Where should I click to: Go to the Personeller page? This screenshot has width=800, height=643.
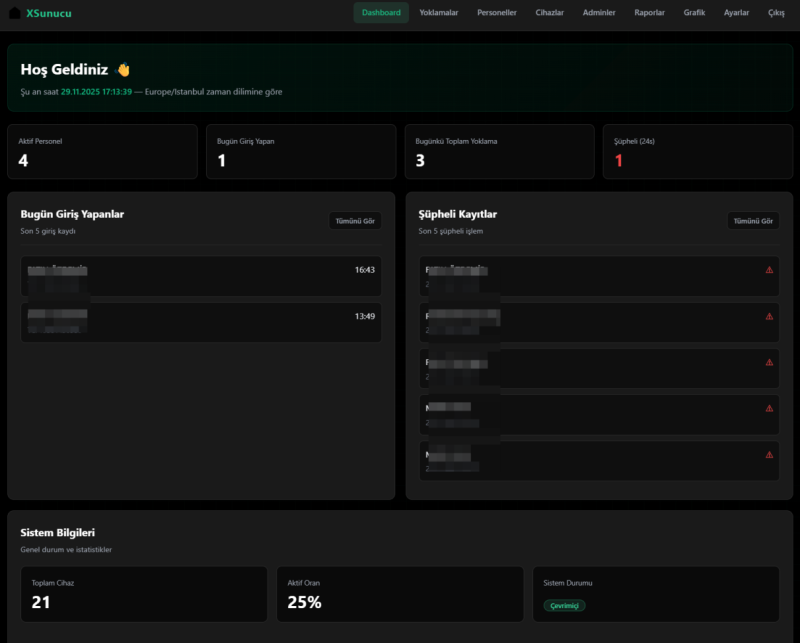pyautogui.click(x=497, y=13)
